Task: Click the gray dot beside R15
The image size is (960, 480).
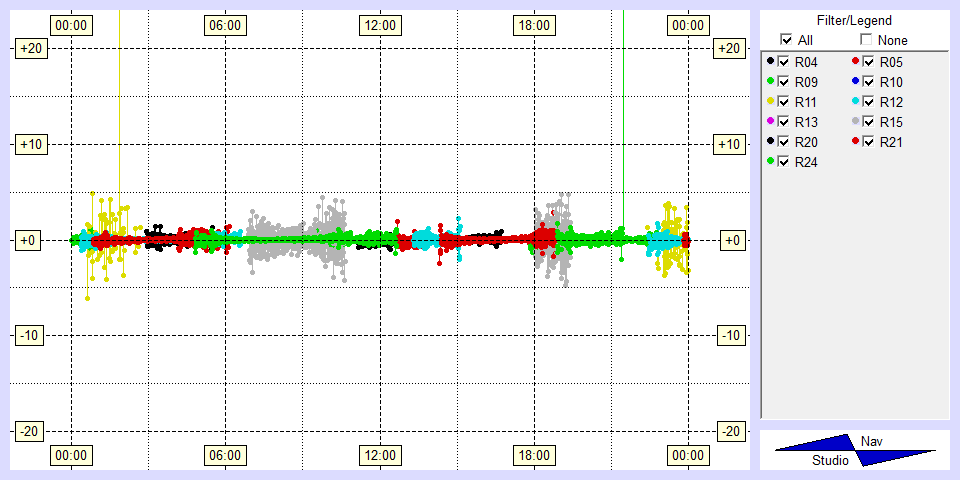Action: coord(855,121)
